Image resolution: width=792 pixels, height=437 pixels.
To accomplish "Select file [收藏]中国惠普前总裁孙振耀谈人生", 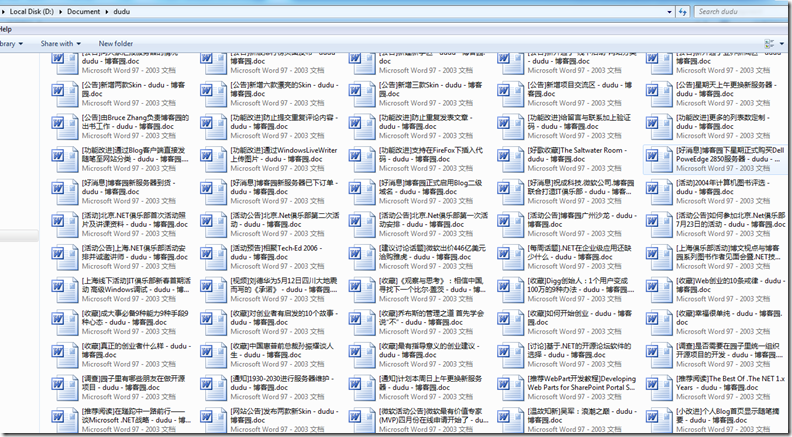I will point(282,351).
